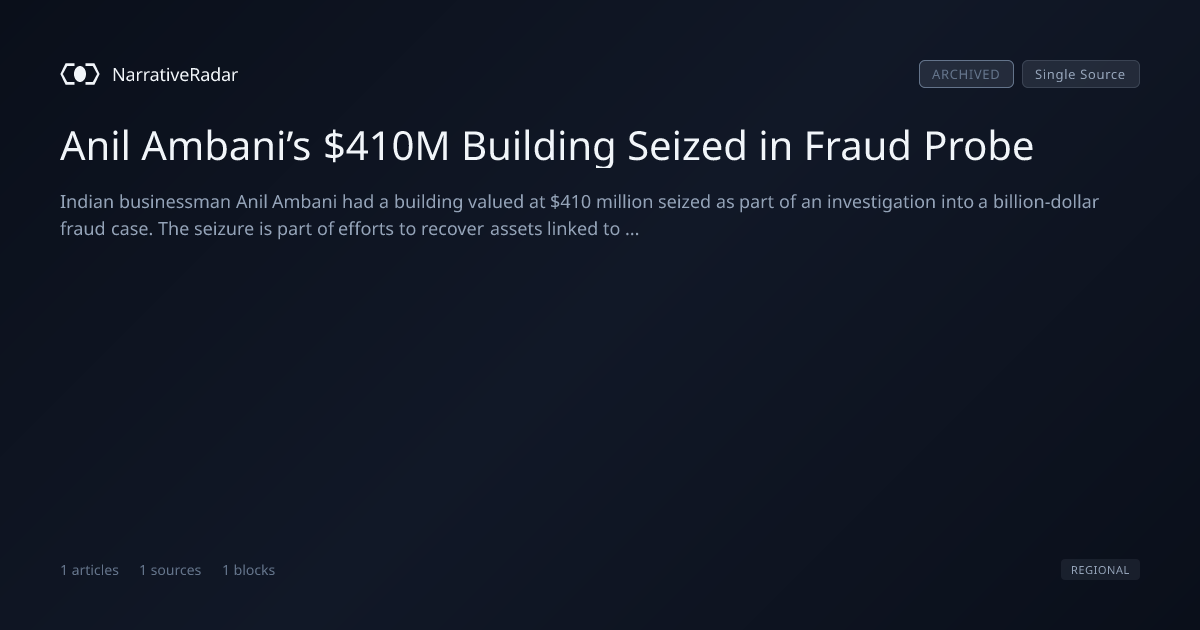
Task: Expand the truncated summary via trailing ellipsis
Action: (631, 229)
